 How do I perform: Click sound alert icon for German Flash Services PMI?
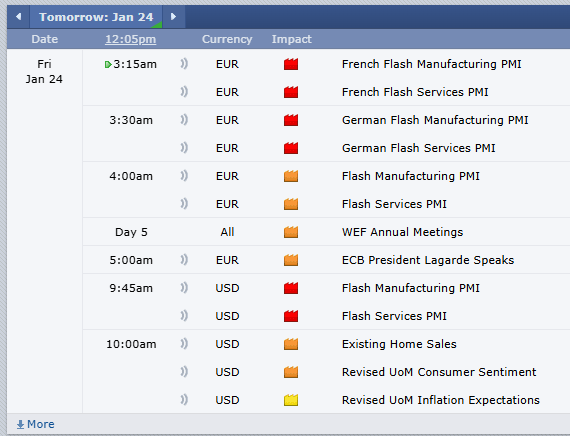coord(184,148)
